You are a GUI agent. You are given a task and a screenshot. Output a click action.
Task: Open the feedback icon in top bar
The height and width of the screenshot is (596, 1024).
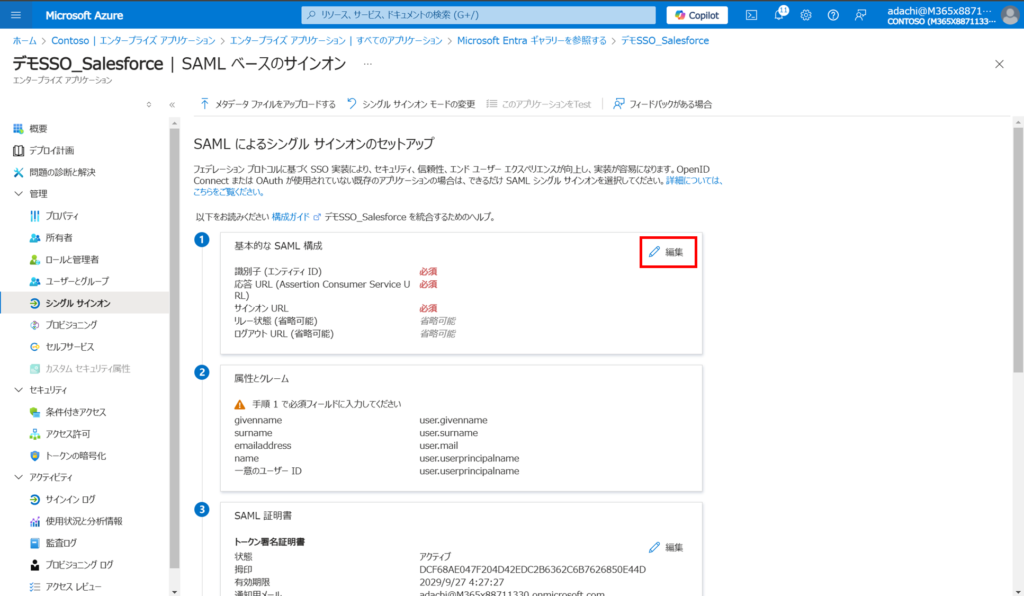pyautogui.click(x=861, y=15)
